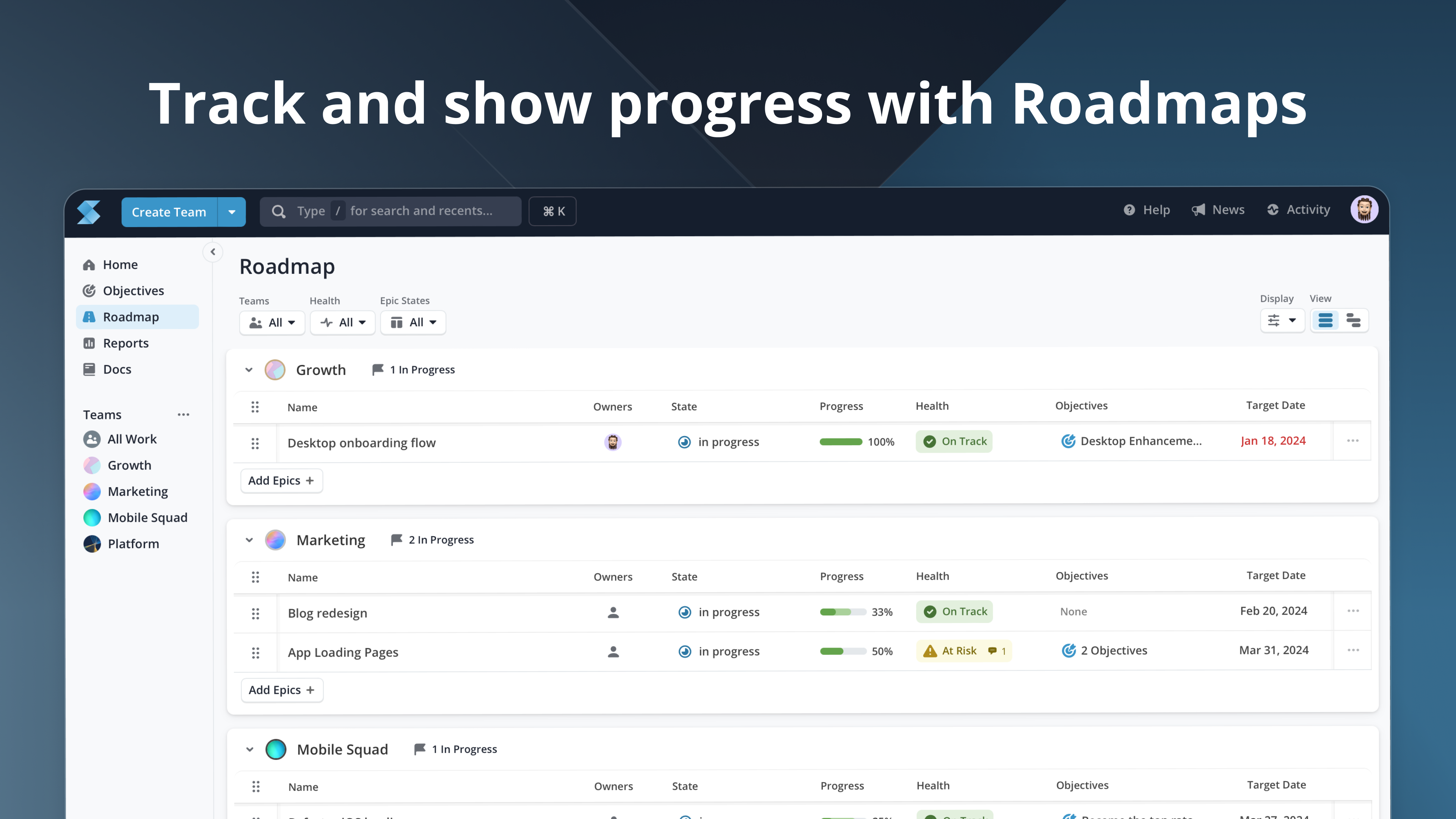
Task: Collapse the Mobile Squad team section
Action: point(250,750)
